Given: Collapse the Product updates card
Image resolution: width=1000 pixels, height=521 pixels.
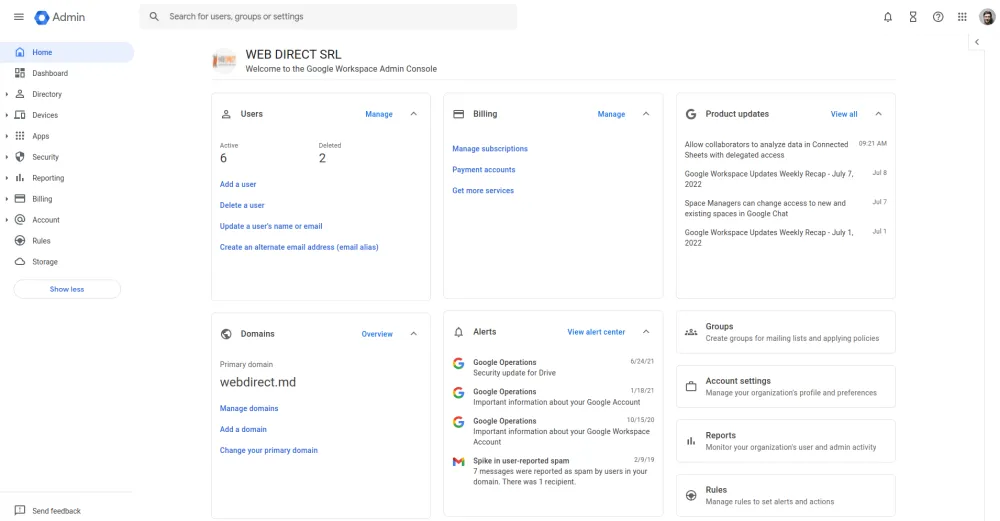Looking at the screenshot, I should pyautogui.click(x=878, y=114).
